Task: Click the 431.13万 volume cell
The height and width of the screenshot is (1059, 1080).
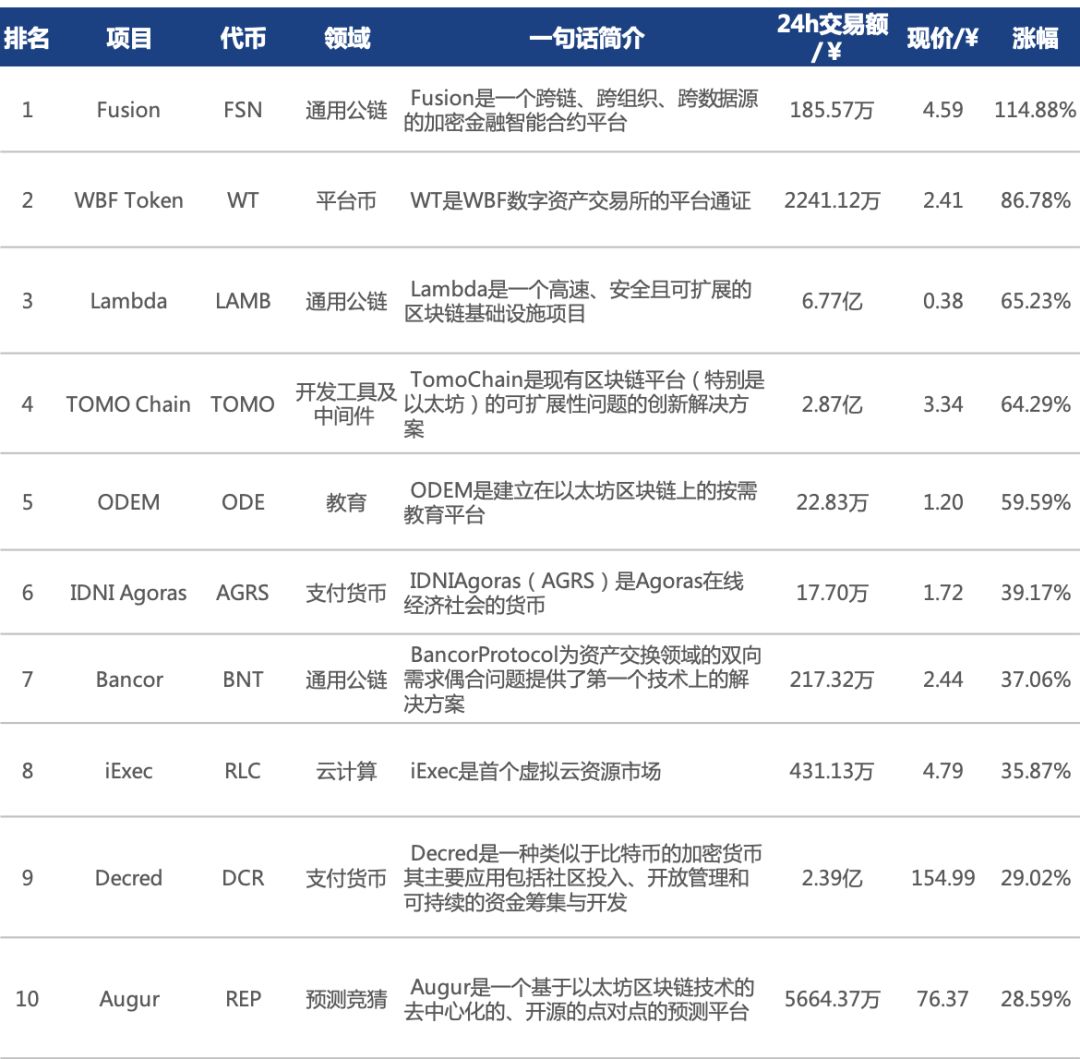Action: pos(831,770)
